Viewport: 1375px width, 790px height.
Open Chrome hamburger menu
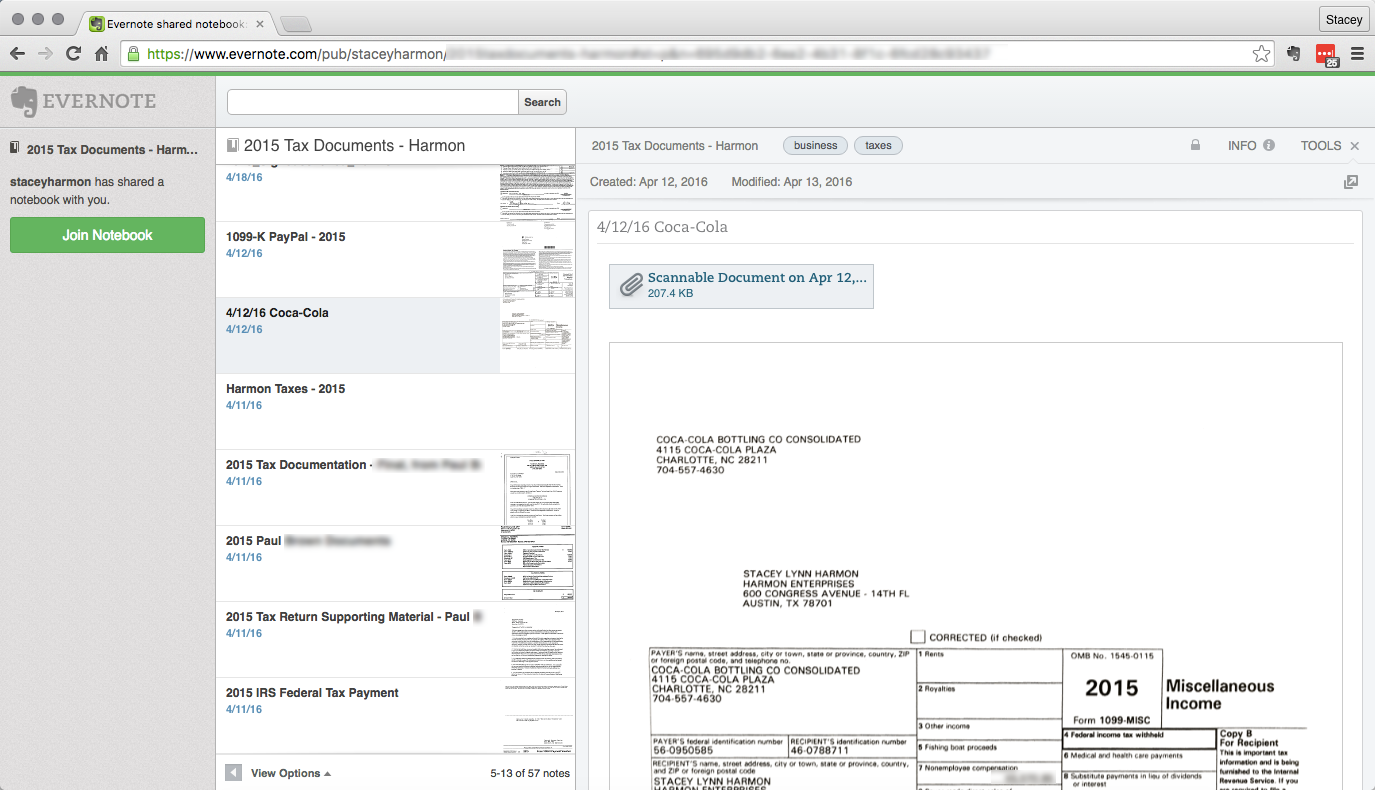point(1357,54)
